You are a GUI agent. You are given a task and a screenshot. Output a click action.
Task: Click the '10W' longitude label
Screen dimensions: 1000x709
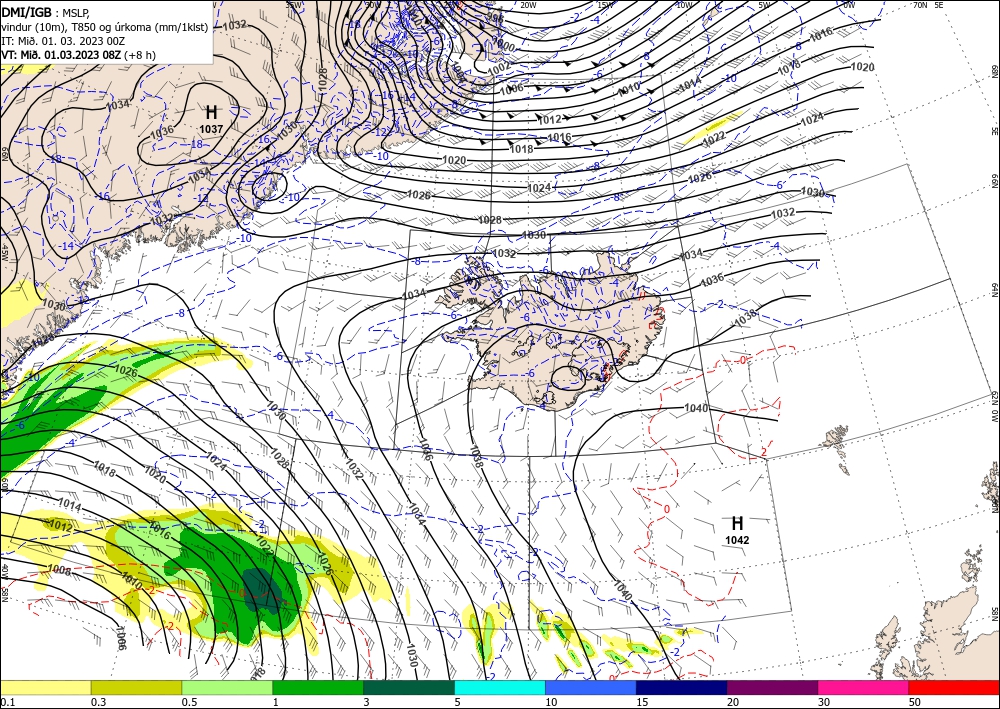click(684, 5)
